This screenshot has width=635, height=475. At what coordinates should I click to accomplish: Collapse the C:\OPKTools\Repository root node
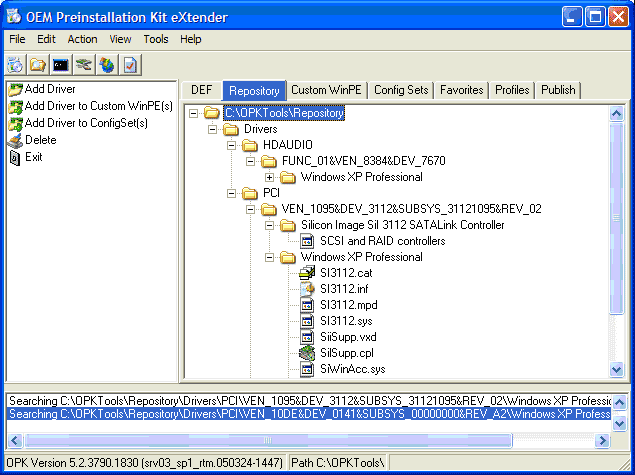194,113
